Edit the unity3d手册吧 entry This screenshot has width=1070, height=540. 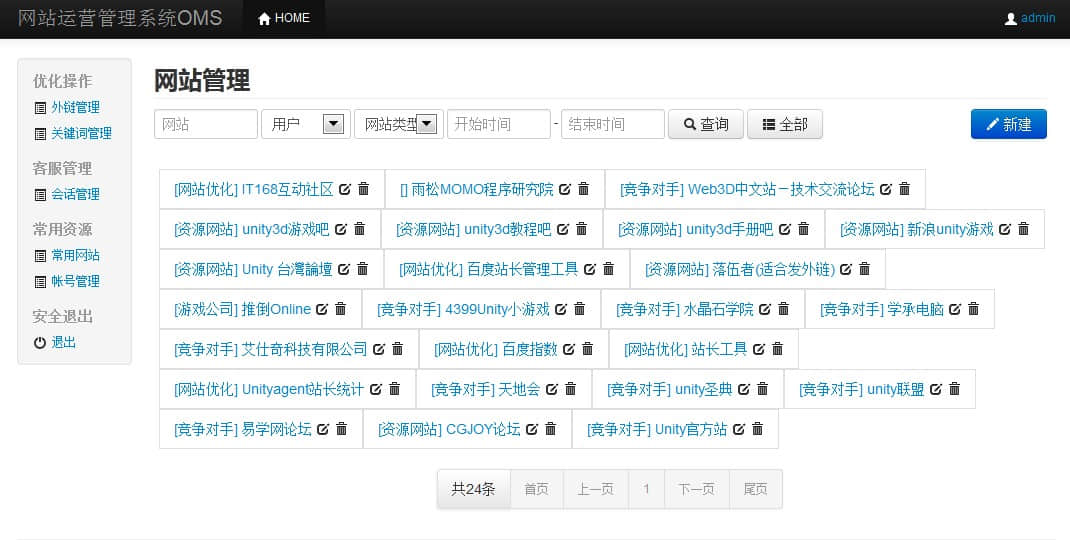click(x=785, y=229)
